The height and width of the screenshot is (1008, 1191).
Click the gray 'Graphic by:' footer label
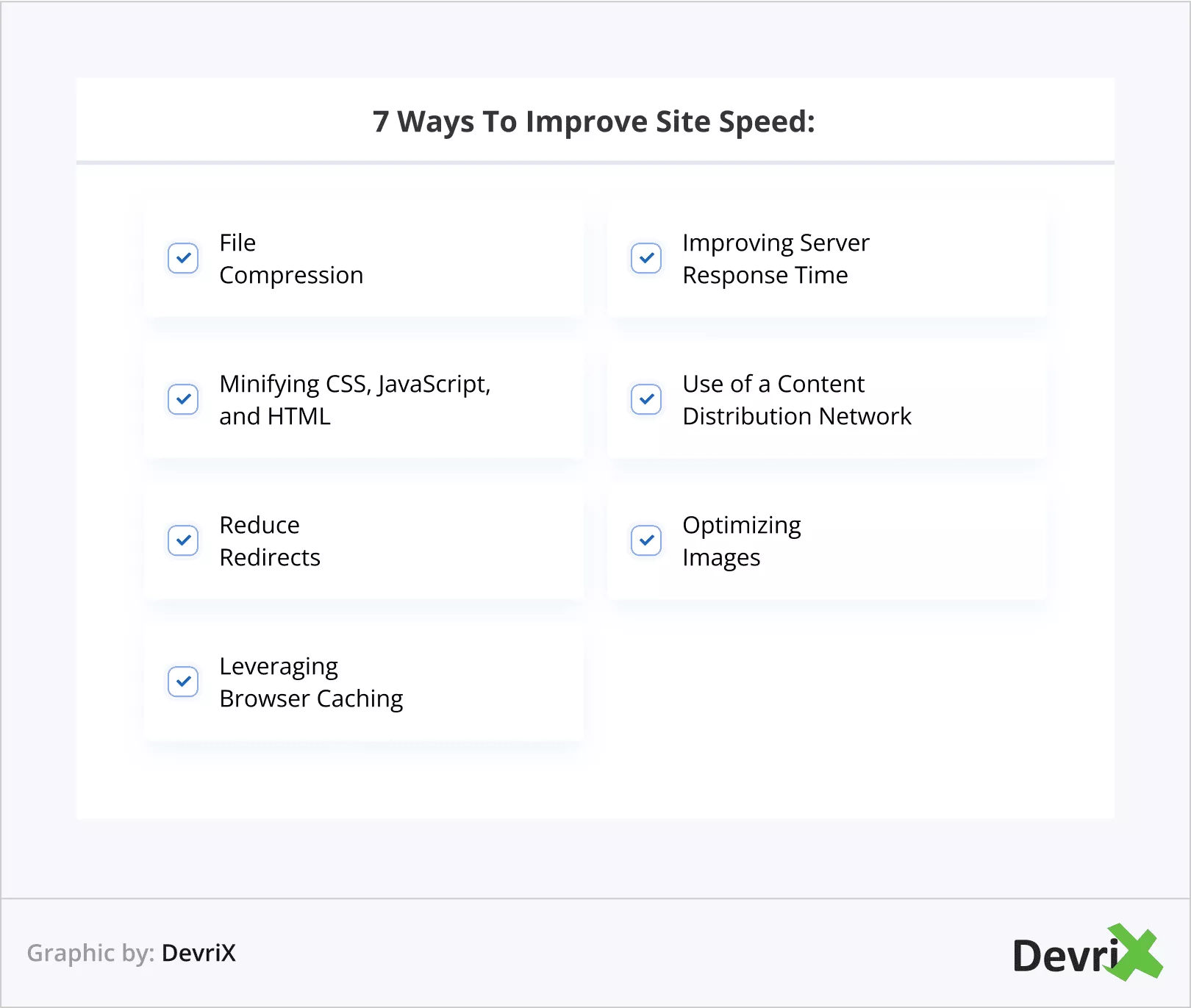[x=90, y=953]
